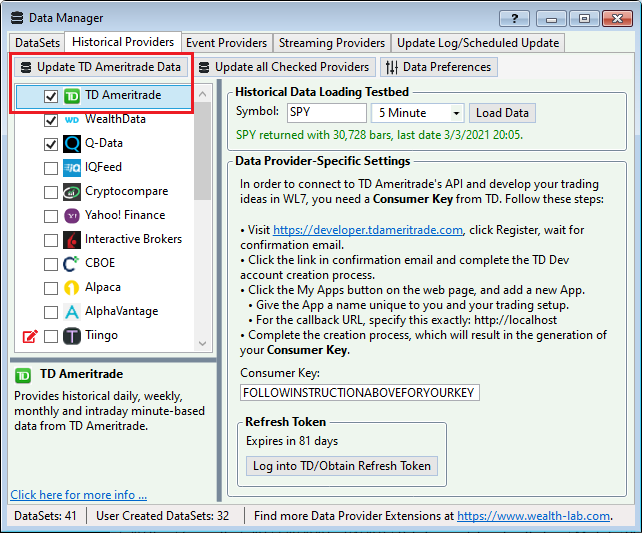
Task: Click the IQFeed provider icon
Action: (x=72, y=168)
